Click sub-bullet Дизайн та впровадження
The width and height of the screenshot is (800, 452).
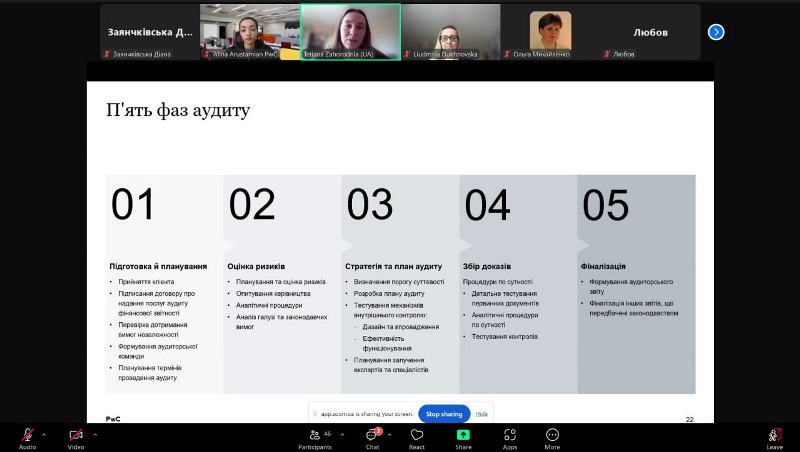(x=401, y=327)
